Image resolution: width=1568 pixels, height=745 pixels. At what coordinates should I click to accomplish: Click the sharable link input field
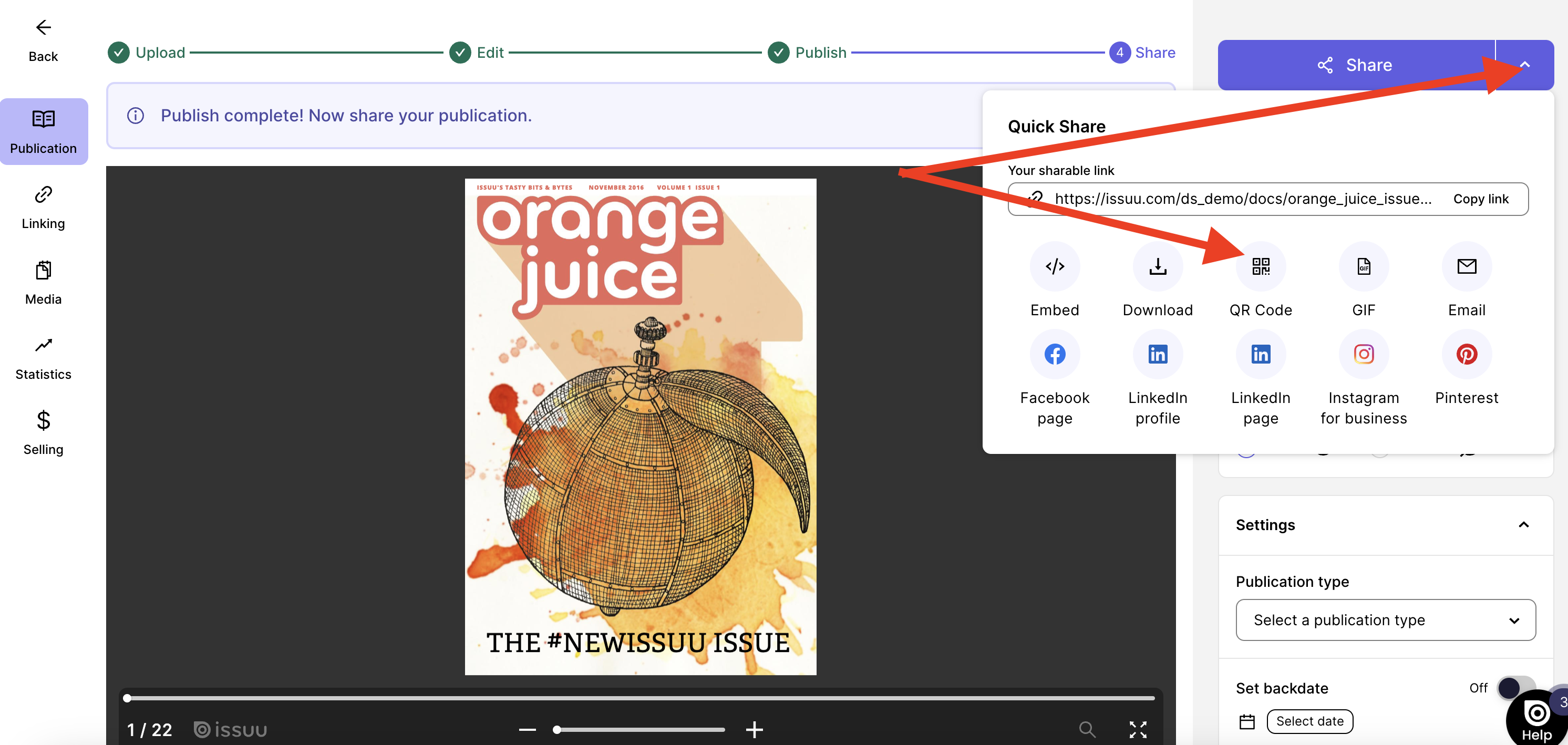1242,199
